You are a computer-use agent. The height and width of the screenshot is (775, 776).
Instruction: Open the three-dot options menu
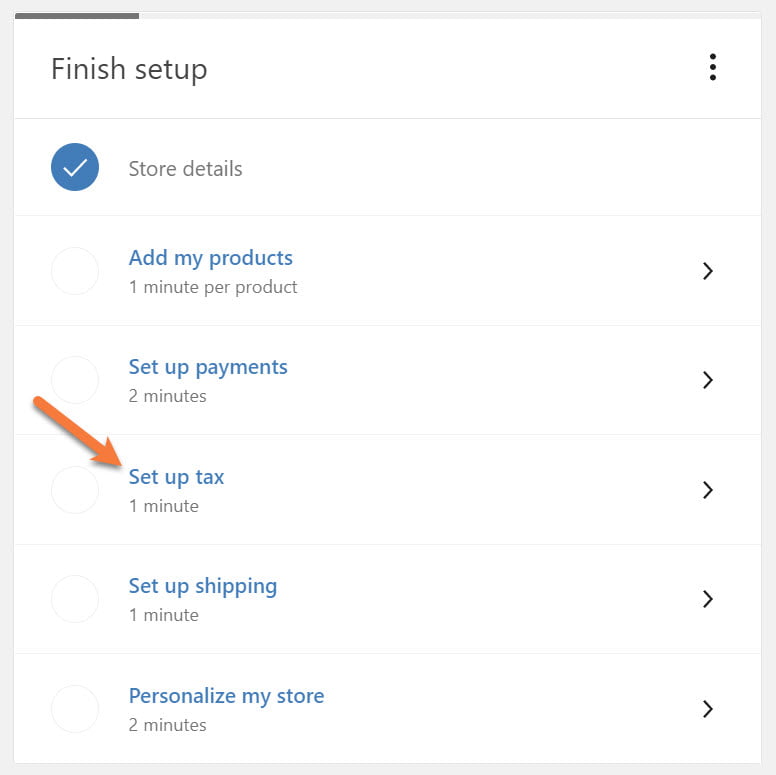712,68
